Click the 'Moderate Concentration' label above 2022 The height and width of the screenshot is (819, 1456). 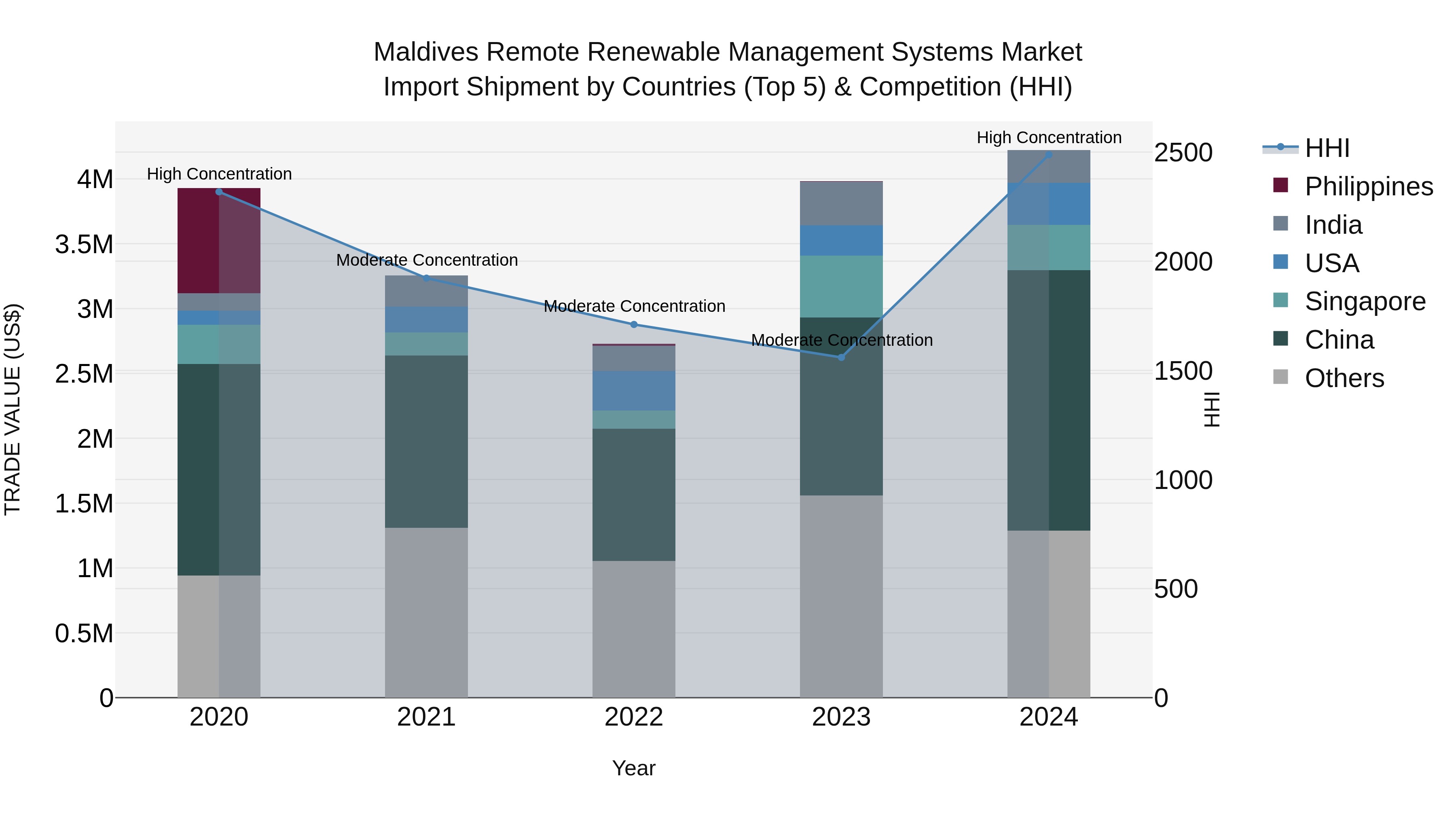coord(634,306)
